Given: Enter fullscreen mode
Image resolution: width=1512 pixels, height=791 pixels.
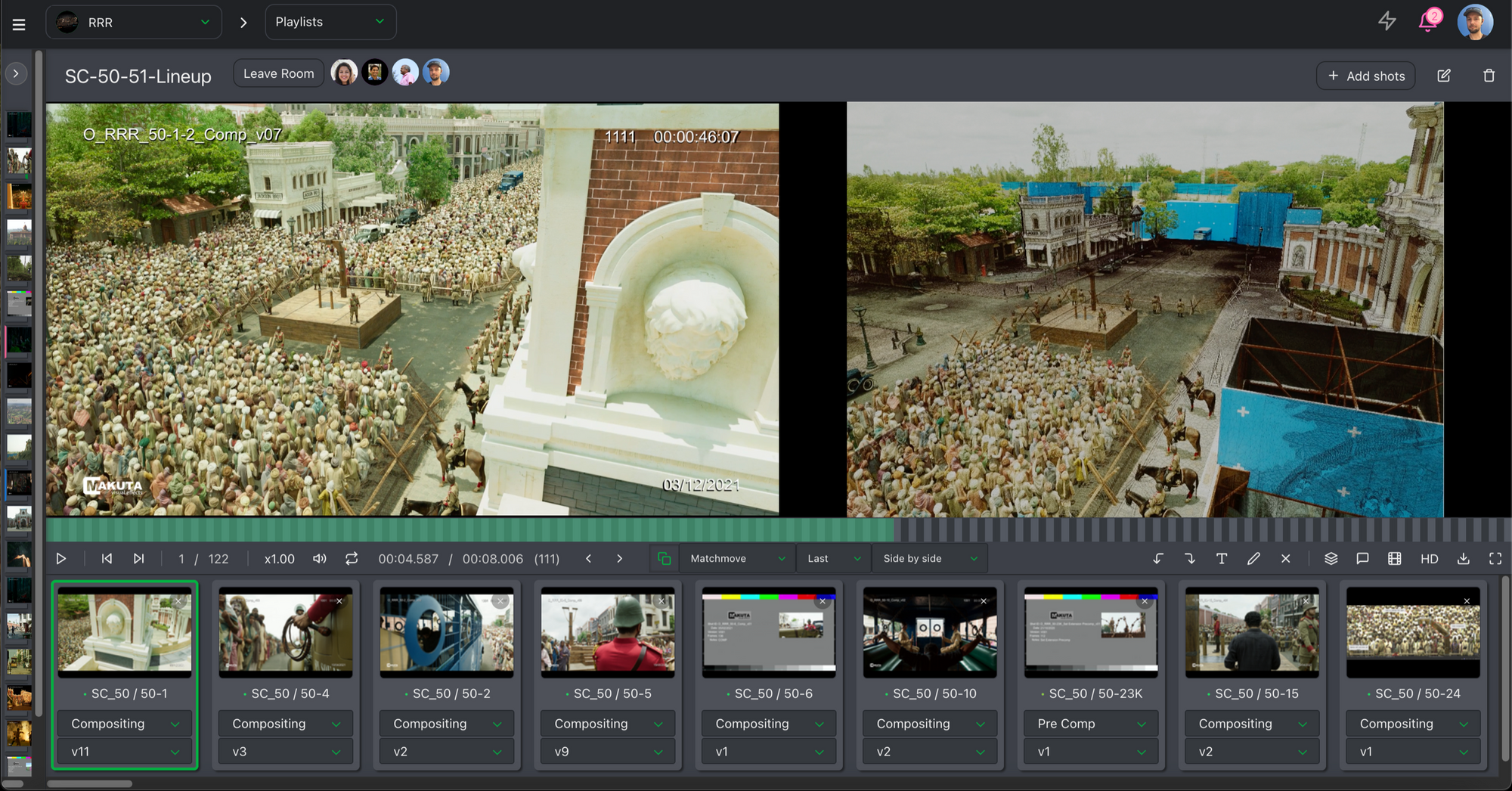Looking at the screenshot, I should 1495,559.
